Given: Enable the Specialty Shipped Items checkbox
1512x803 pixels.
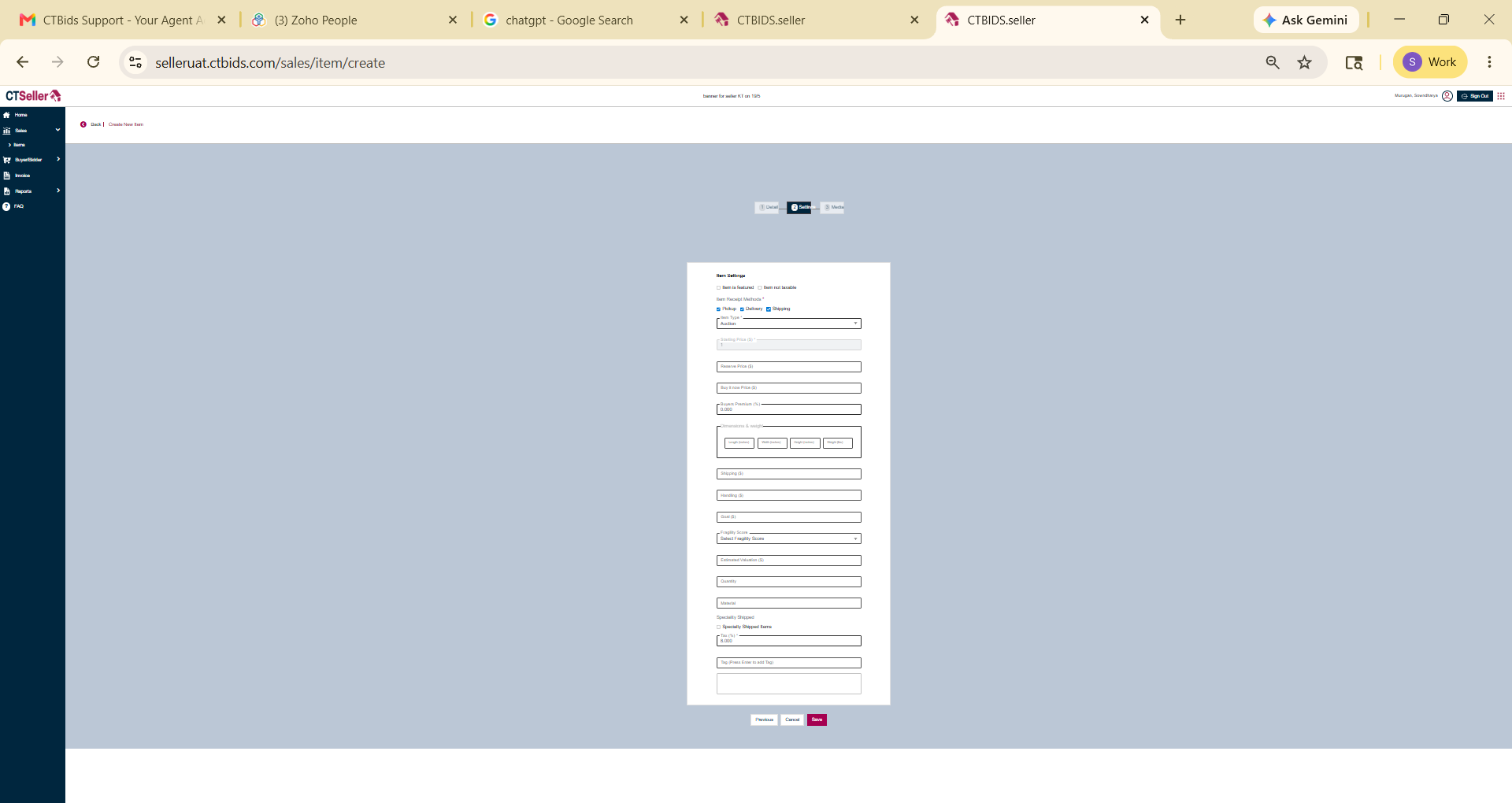Looking at the screenshot, I should click(x=719, y=627).
